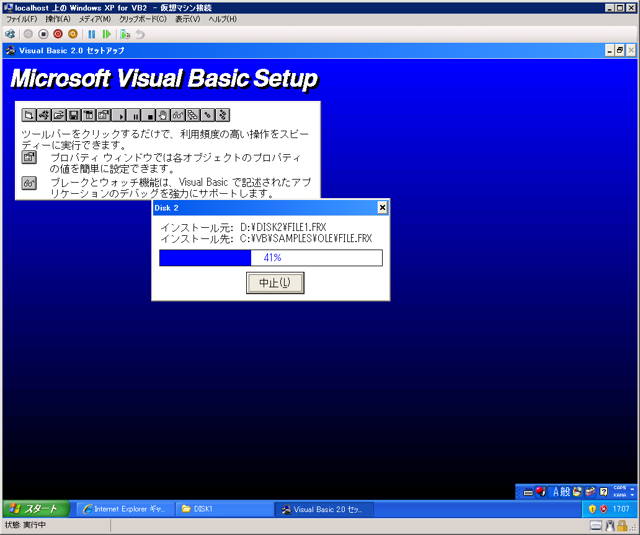
Task: Minimize the language bar
Action: 633,488
